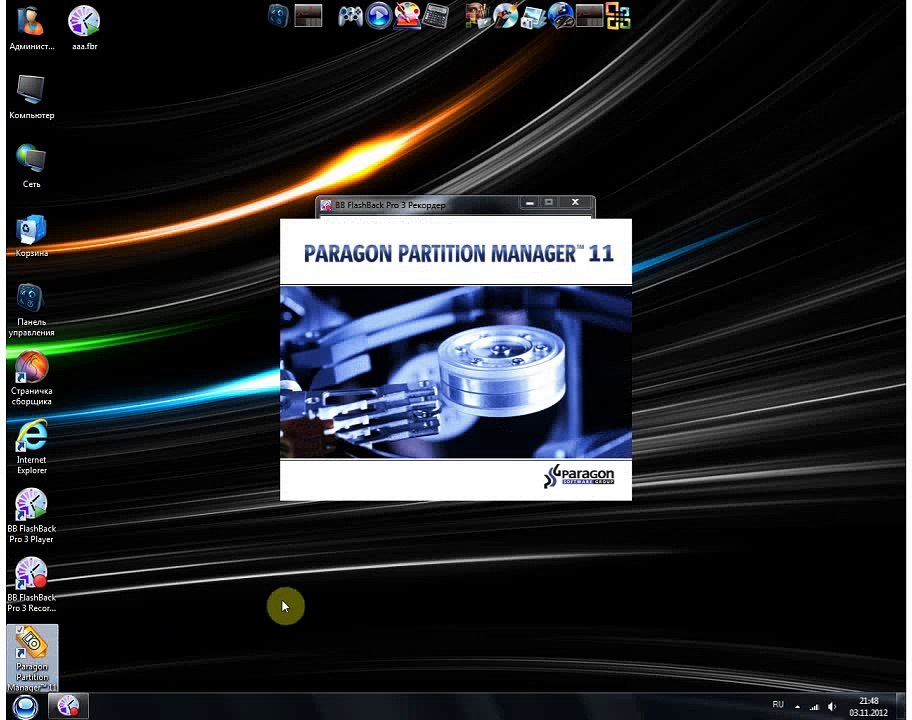
Task: Show hidden tray icons arrow
Action: click(x=797, y=707)
